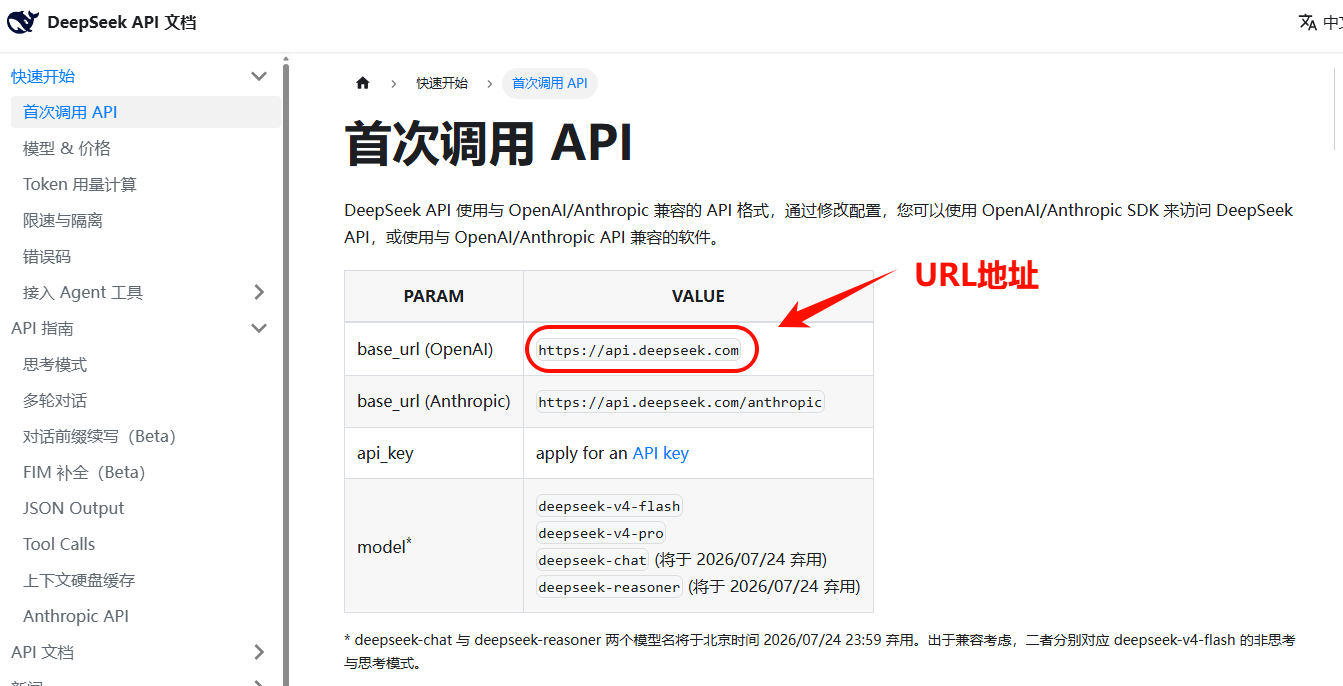This screenshot has width=1343, height=686.
Task: Go to 限速与隔离 sidebar entry
Action: 63,220
